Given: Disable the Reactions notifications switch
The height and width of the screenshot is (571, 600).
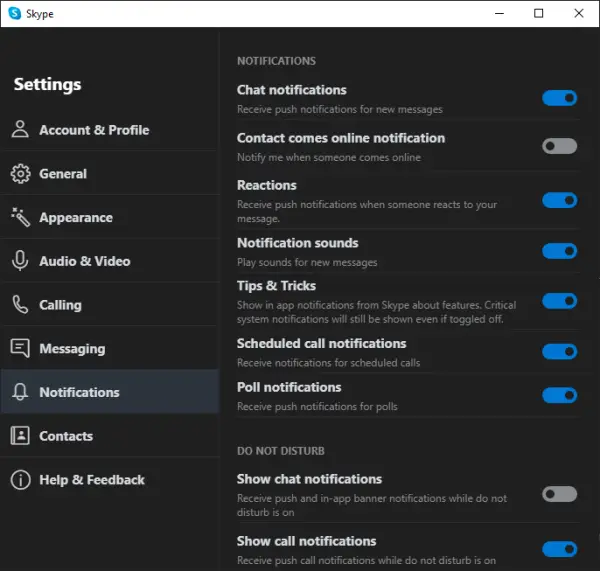Looking at the screenshot, I should click(559, 200).
